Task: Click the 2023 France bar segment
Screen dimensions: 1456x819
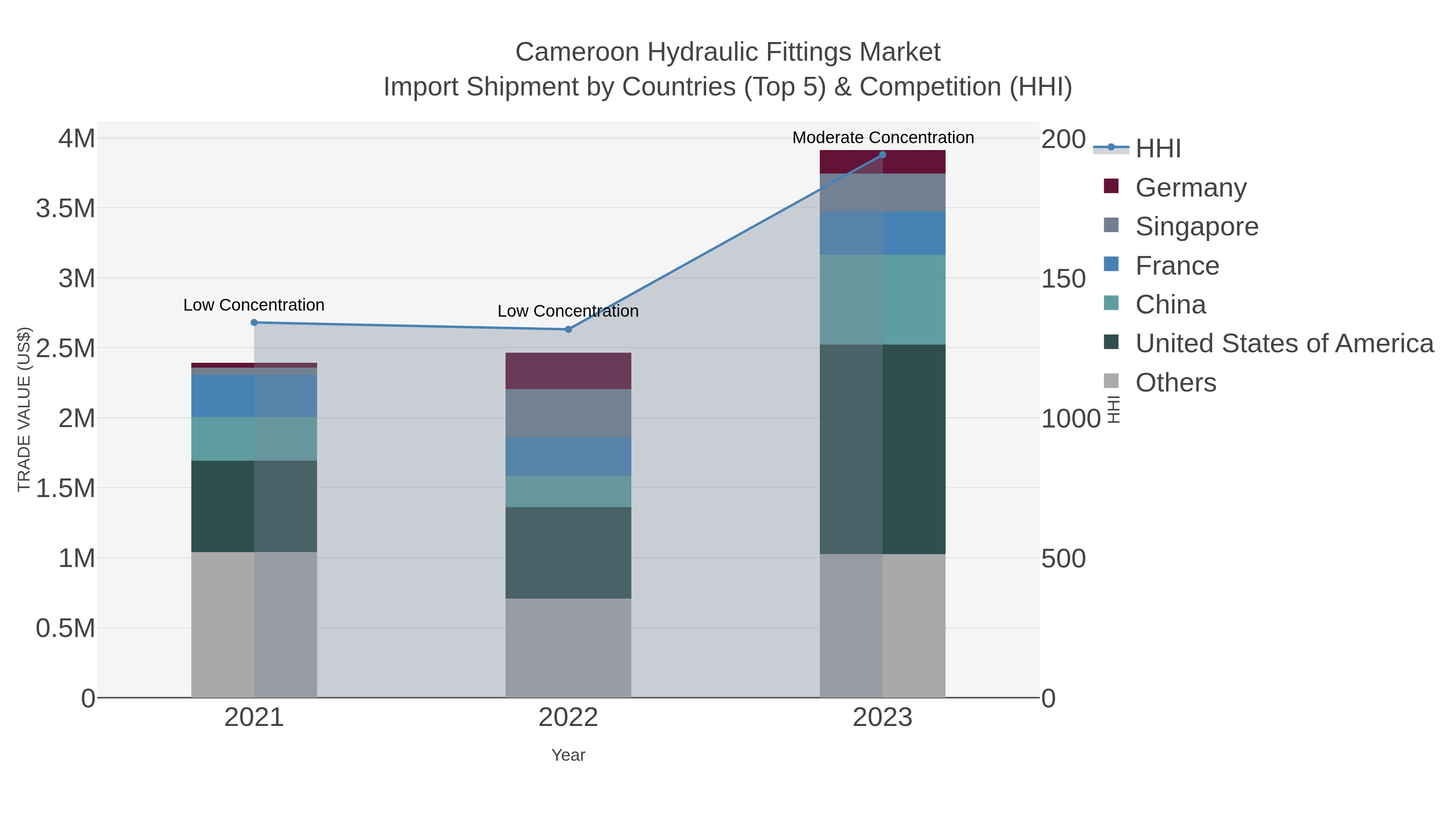Action: tap(883, 233)
